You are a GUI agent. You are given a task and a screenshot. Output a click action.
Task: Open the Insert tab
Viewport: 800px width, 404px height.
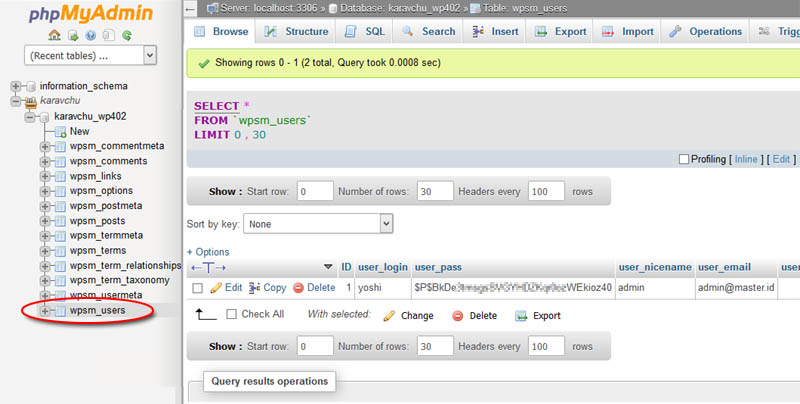[495, 32]
